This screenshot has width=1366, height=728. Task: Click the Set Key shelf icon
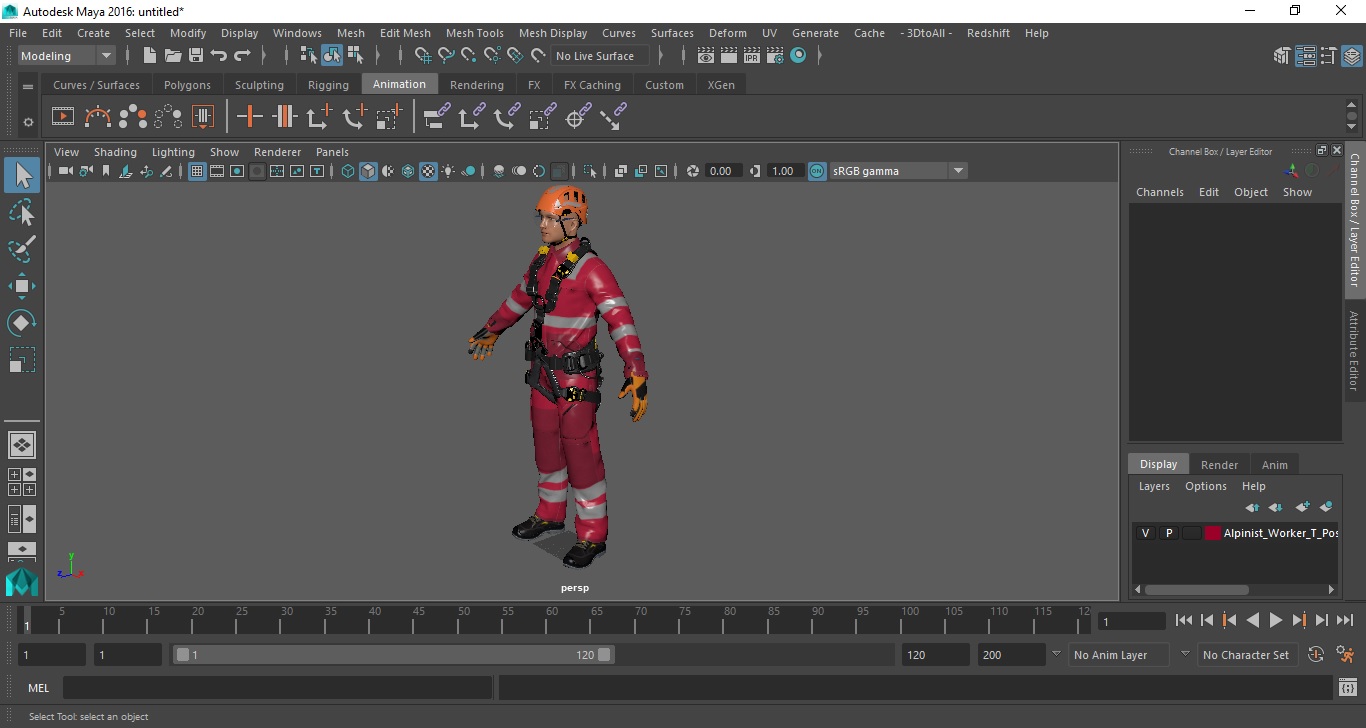tap(250, 117)
